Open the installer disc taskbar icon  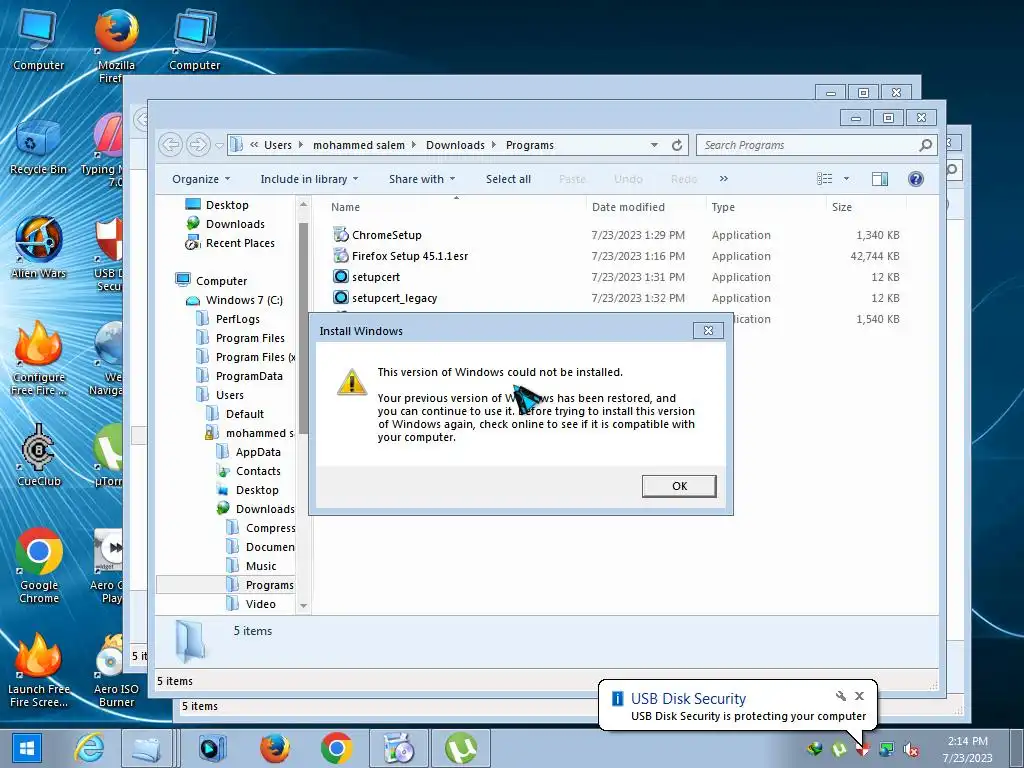(x=399, y=748)
